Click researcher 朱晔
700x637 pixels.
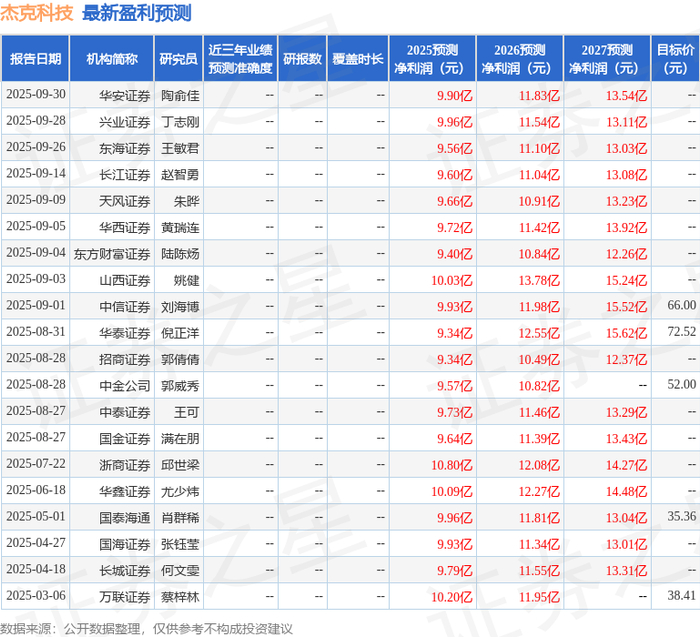pos(187,201)
